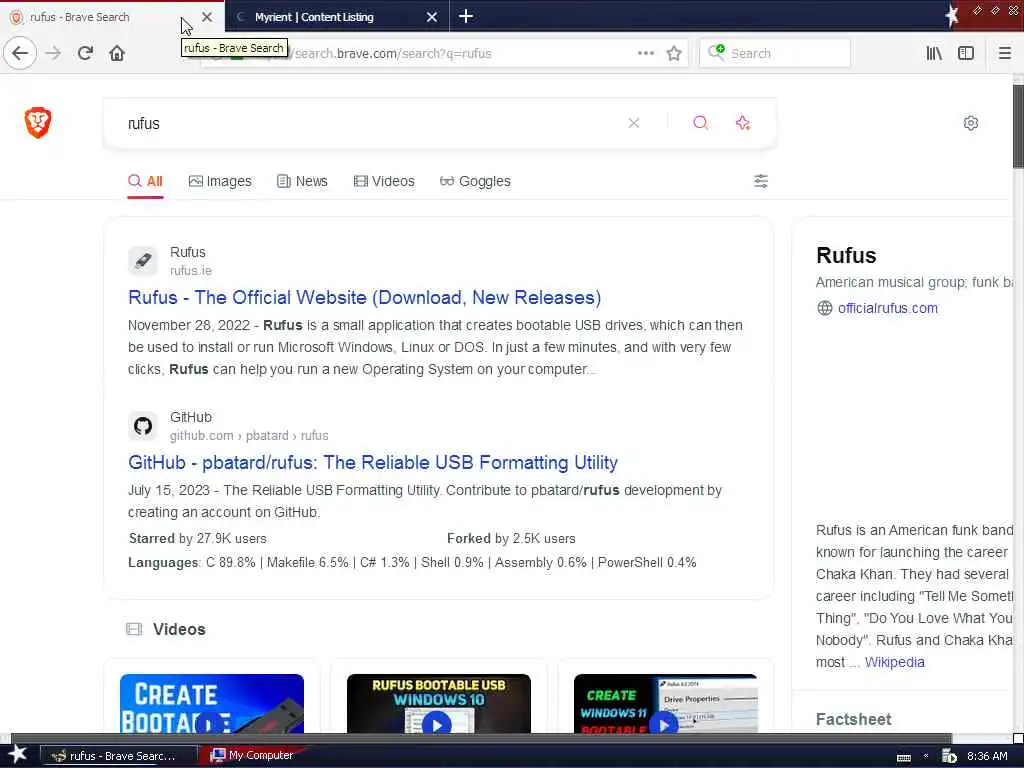Close the rufus Brave Search tab
This screenshot has width=1024, height=768.
point(206,17)
